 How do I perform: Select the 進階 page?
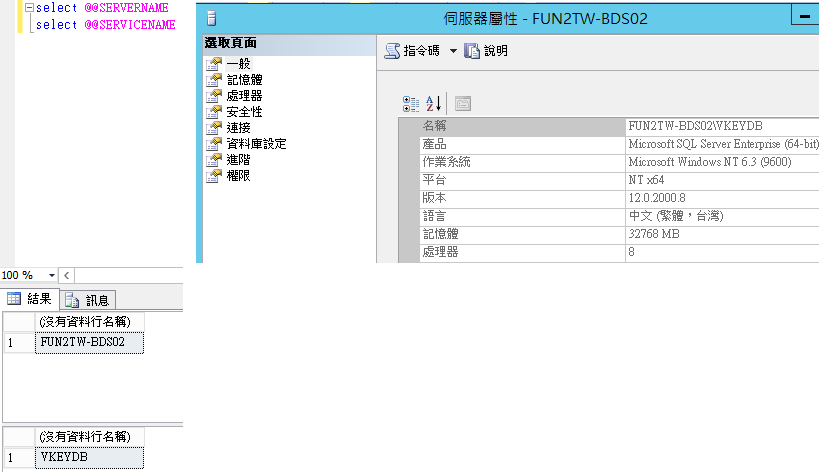pyautogui.click(x=239, y=160)
